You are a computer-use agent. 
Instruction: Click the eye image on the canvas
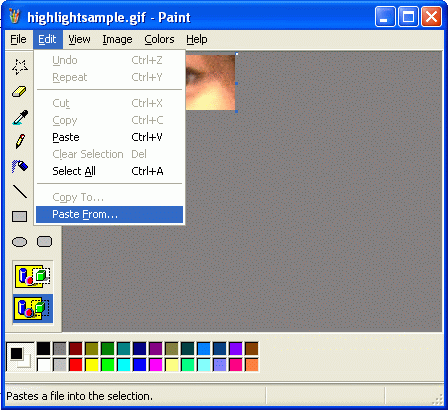coord(210,82)
